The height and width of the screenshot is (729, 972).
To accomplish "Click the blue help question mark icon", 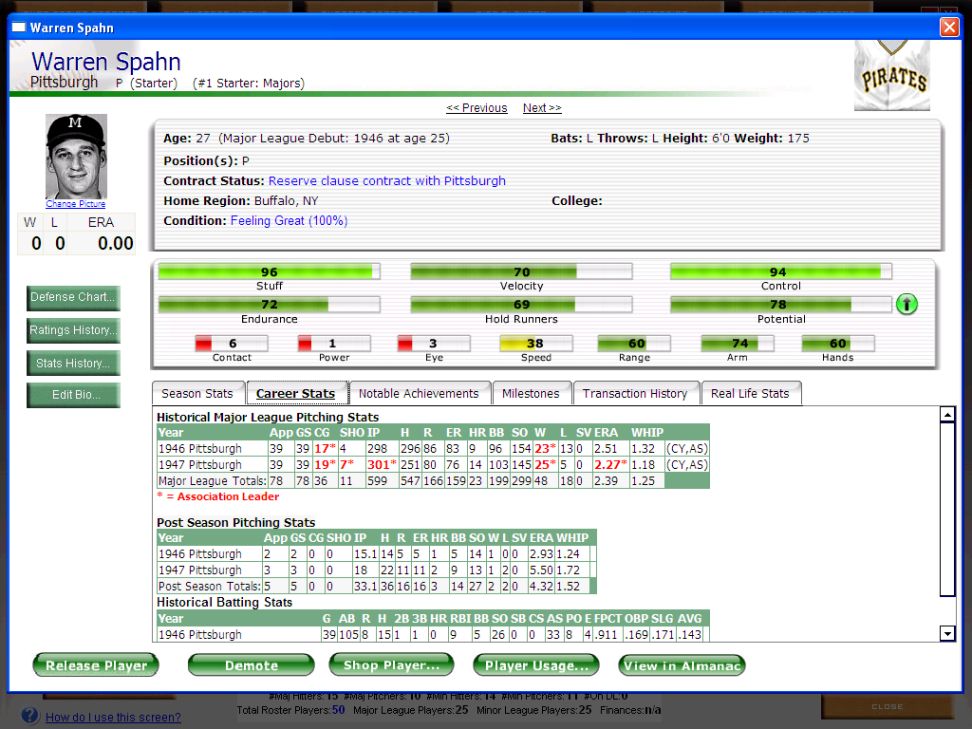I will point(30,716).
